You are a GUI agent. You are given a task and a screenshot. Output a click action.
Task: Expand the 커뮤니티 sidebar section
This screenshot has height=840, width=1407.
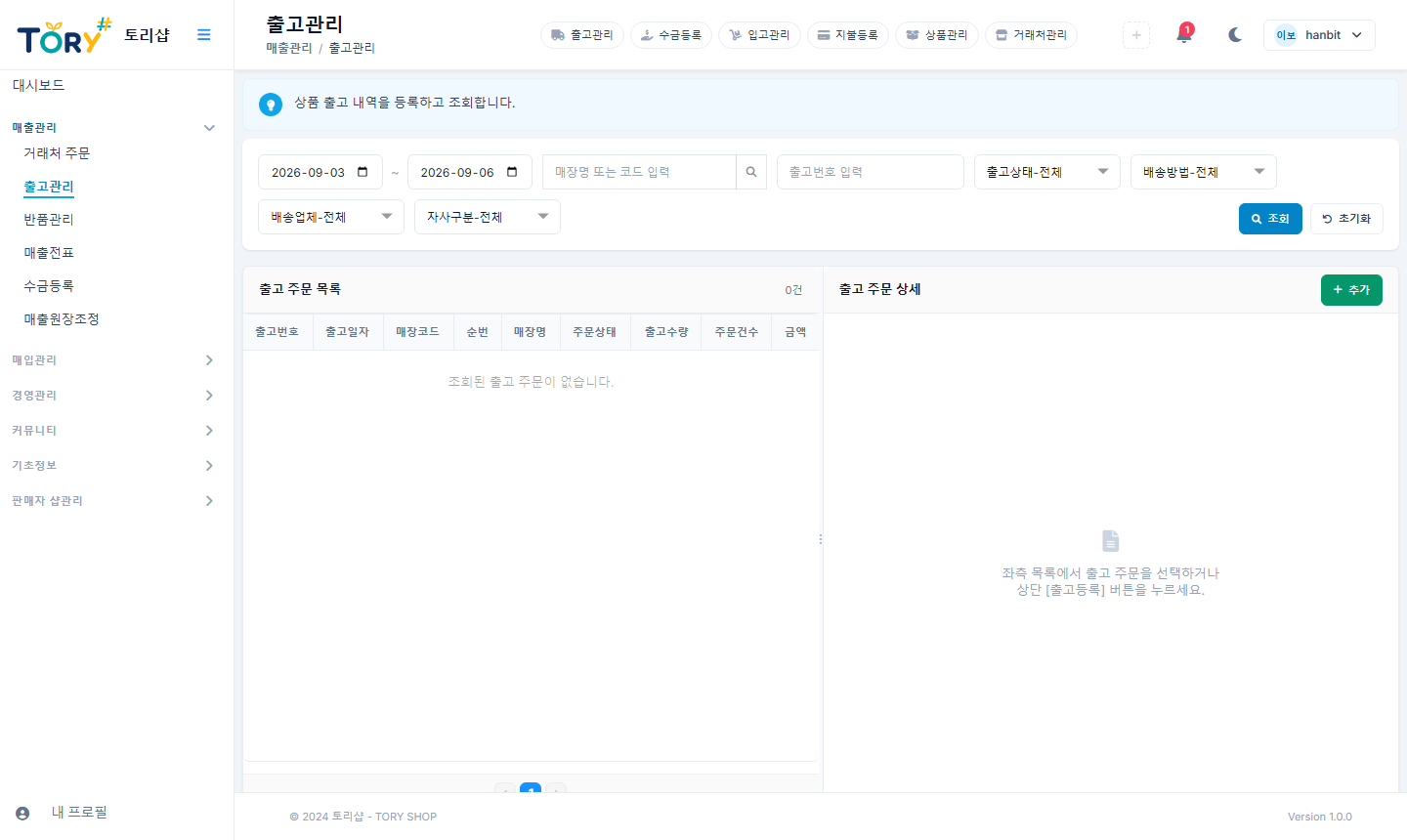[x=113, y=431]
